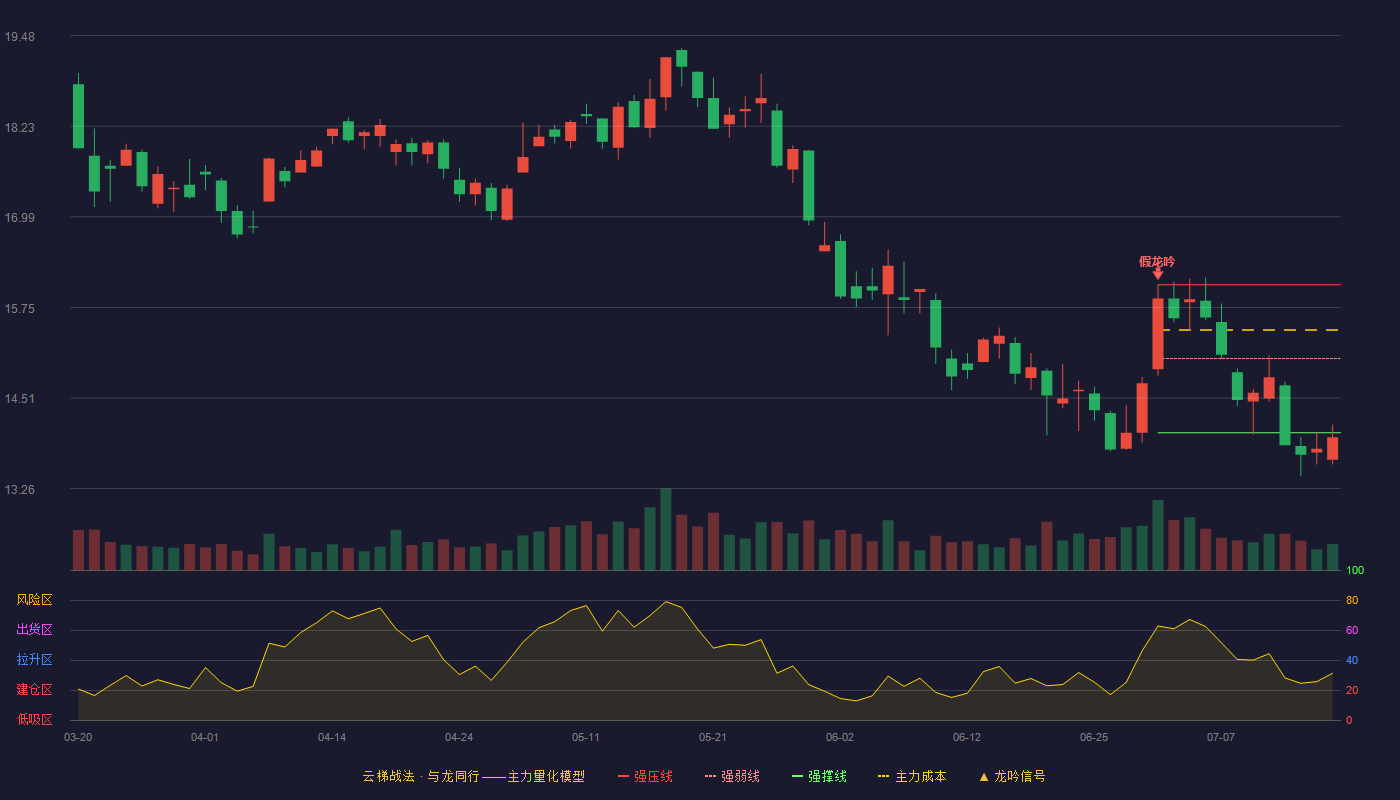Click the 06-12 date label
This screenshot has width=1400, height=800.
coord(967,737)
